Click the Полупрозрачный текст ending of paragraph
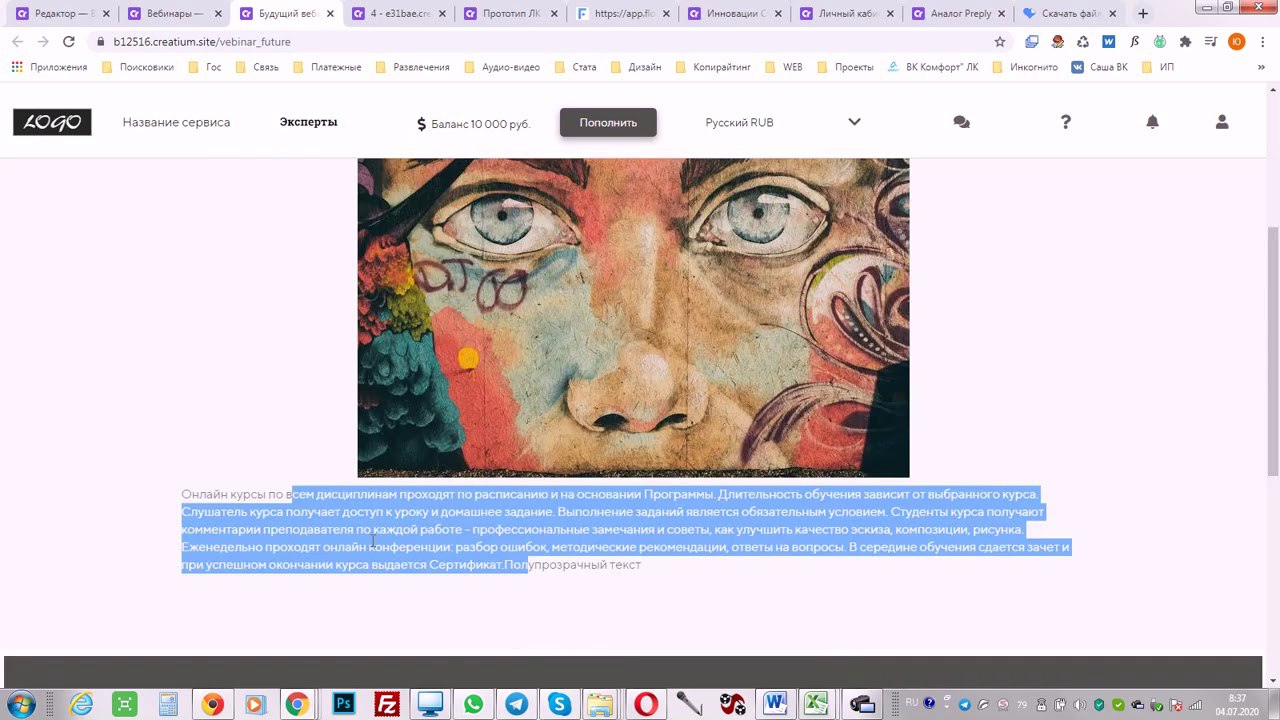This screenshot has height=720, width=1280. tap(572, 565)
